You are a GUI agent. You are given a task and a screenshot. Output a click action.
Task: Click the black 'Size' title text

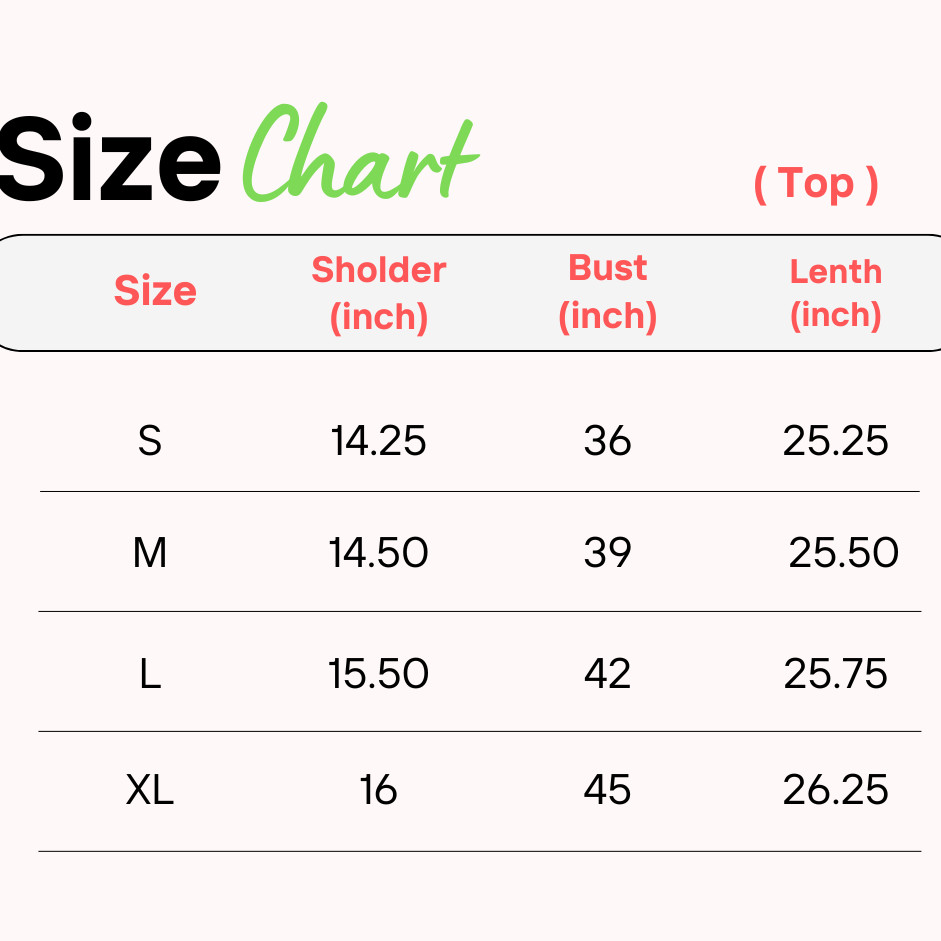click(110, 157)
